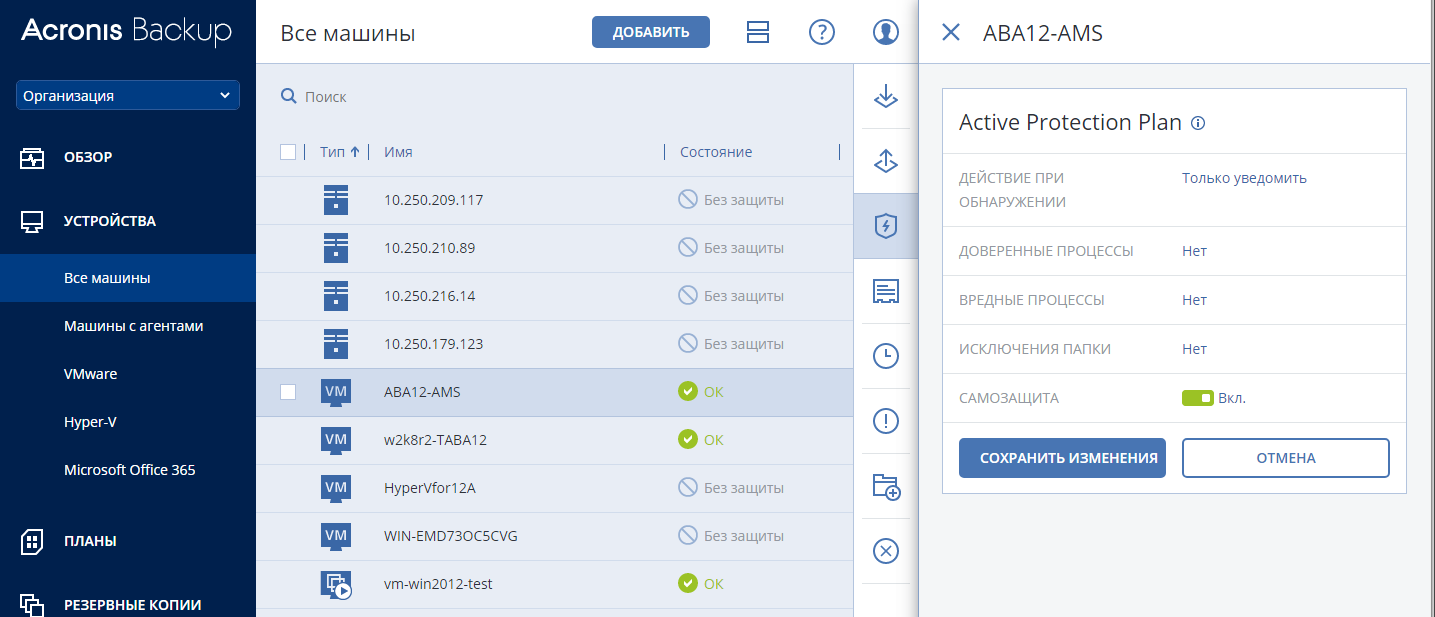1435x617 pixels.
Task: Go to the Планы section
Action: (x=90, y=541)
